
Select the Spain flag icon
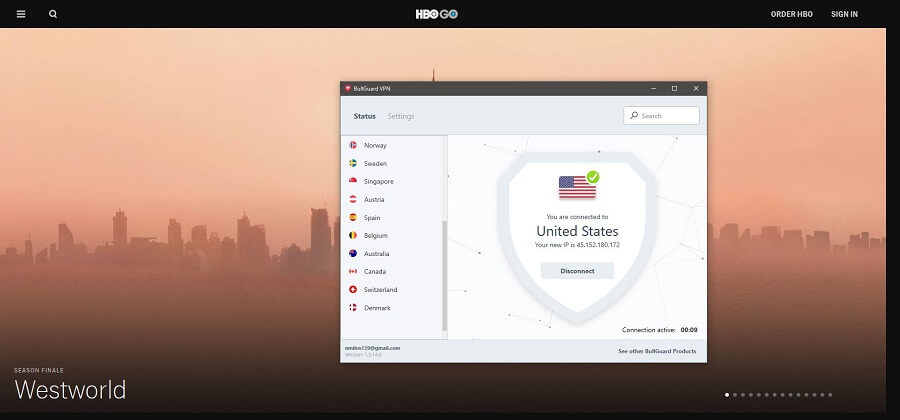pos(353,217)
